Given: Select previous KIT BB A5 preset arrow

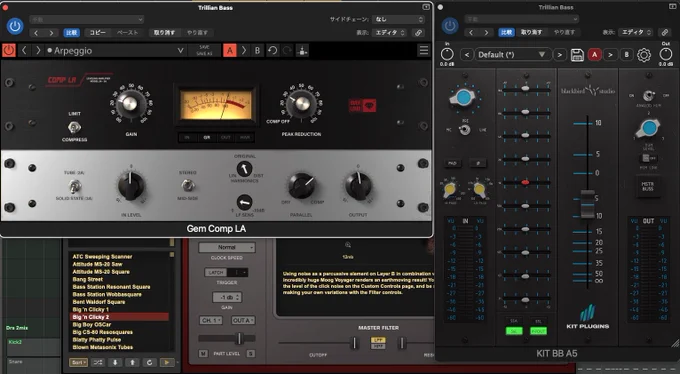Looking at the screenshot, I should (x=467, y=55).
